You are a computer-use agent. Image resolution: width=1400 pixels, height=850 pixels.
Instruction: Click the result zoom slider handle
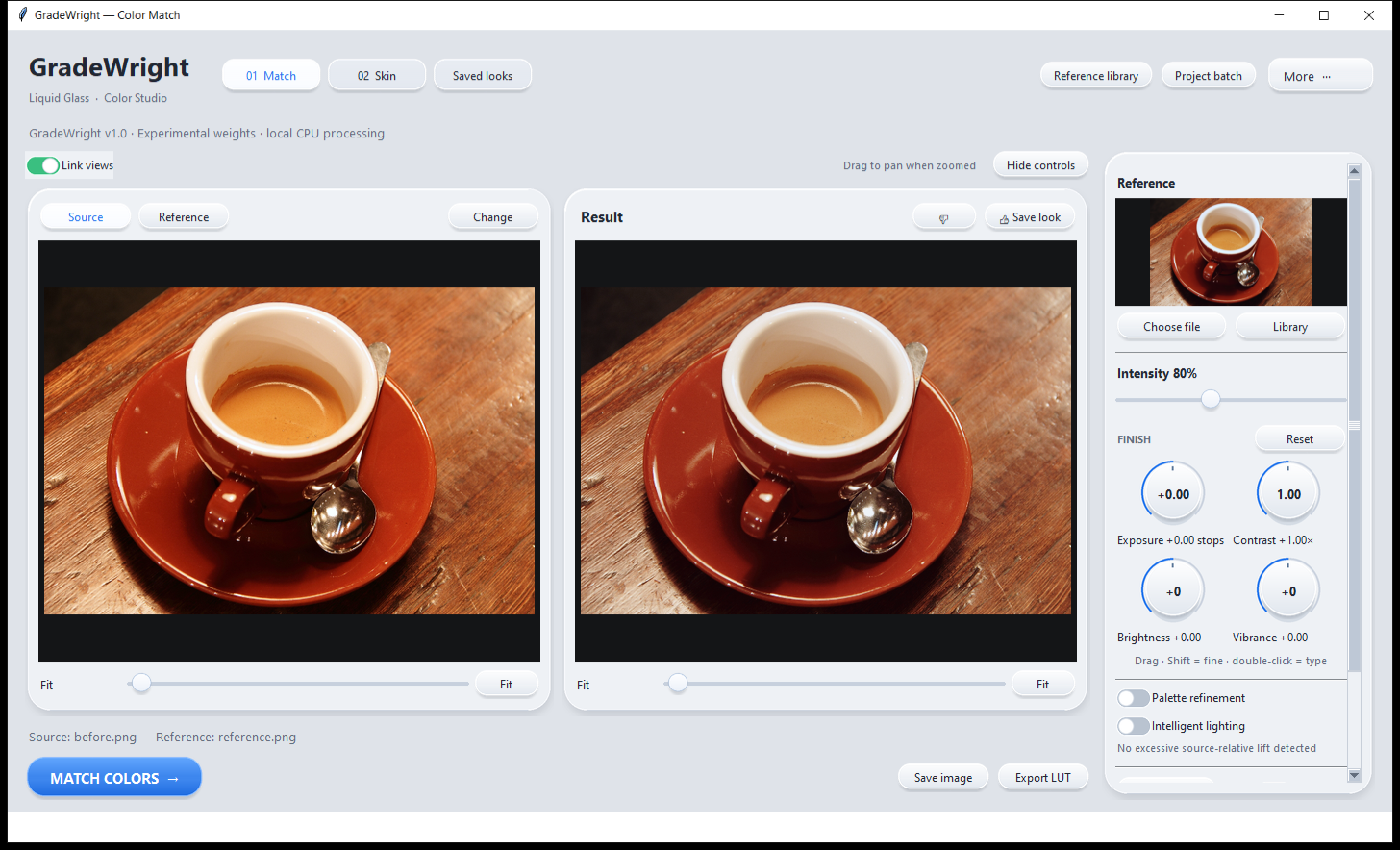678,683
